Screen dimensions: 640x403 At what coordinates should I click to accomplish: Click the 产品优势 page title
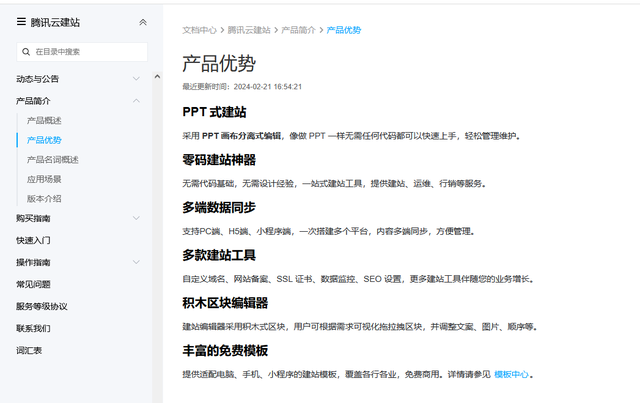coord(219,64)
